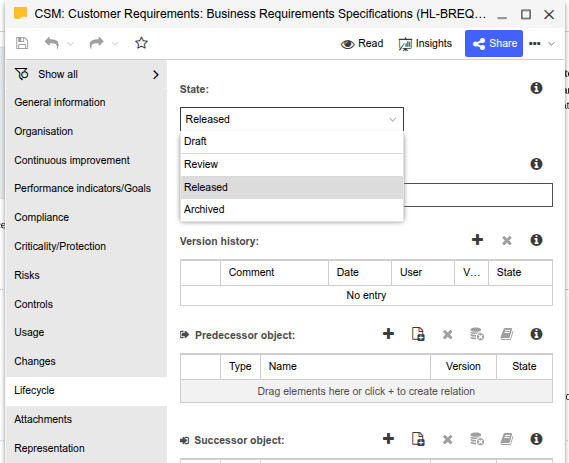This screenshot has height=463, width=569.
Task: Open Compliance section
Action: pyautogui.click(x=86, y=217)
